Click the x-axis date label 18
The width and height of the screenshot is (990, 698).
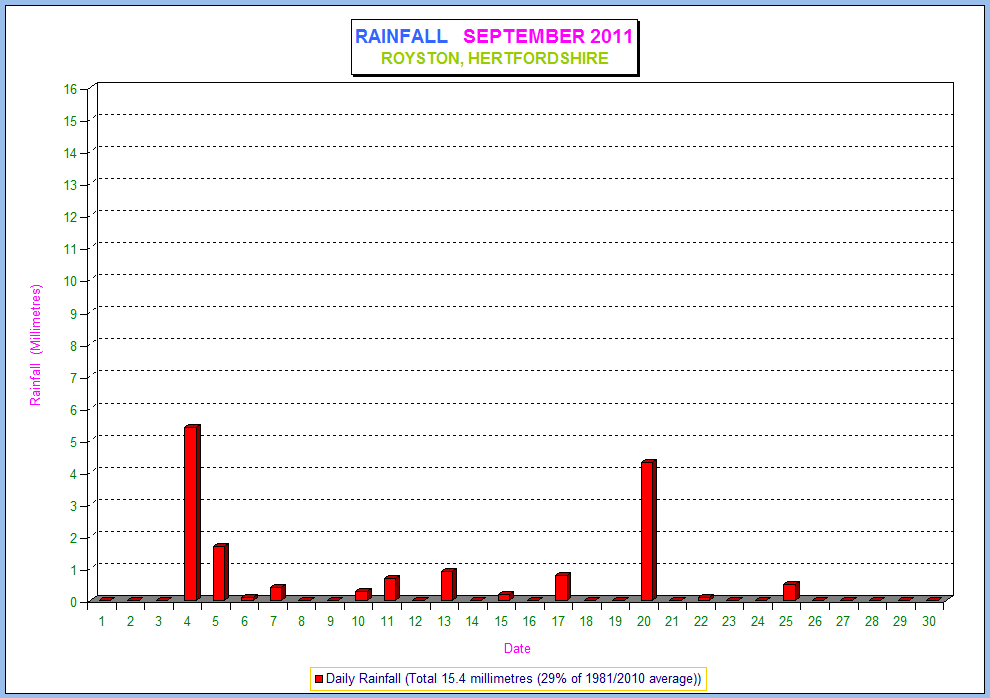click(x=587, y=622)
